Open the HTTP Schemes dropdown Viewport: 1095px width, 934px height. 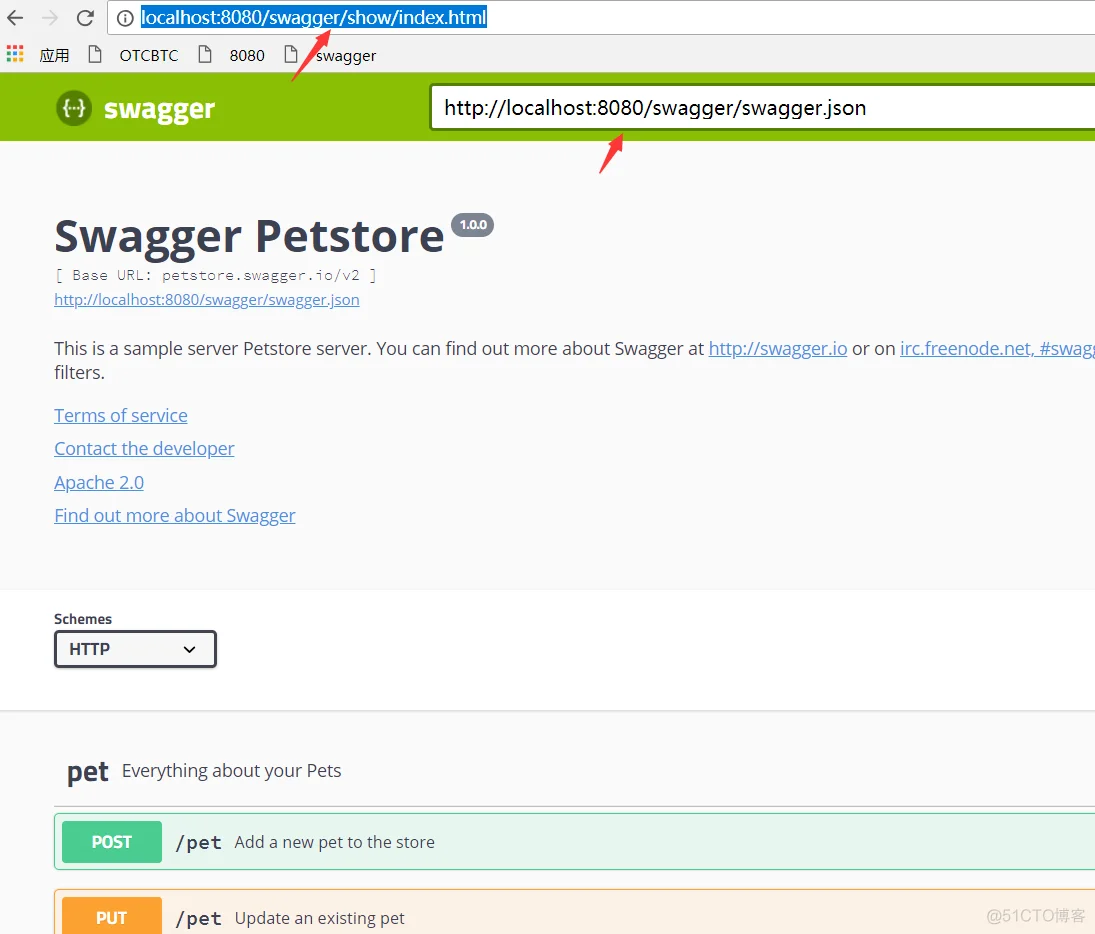(x=135, y=649)
